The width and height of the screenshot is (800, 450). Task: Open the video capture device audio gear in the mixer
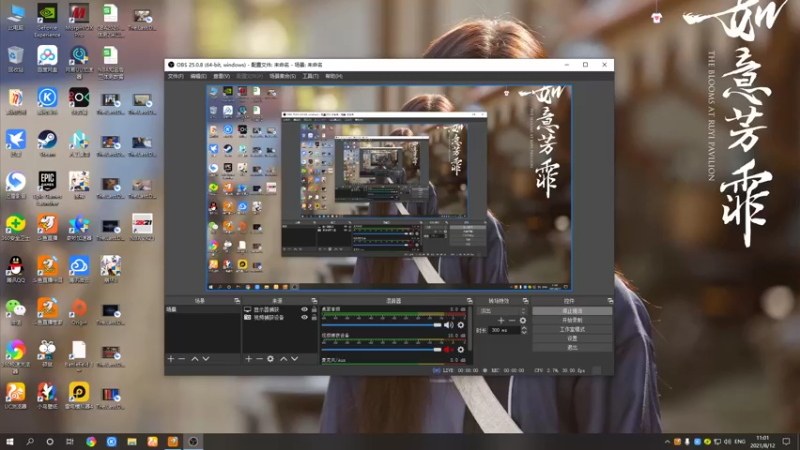(461, 349)
